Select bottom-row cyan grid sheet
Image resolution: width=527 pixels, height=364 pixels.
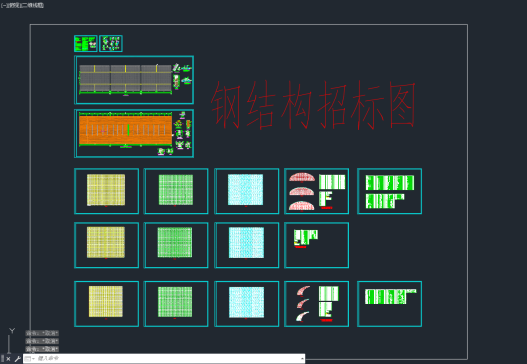247,304
